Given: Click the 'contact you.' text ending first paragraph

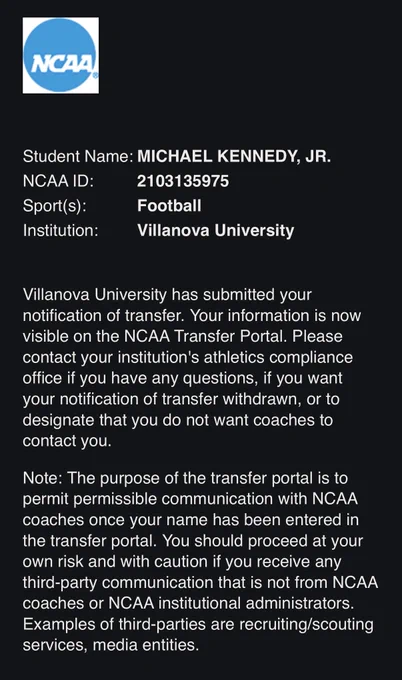Looking at the screenshot, I should 67,441.
